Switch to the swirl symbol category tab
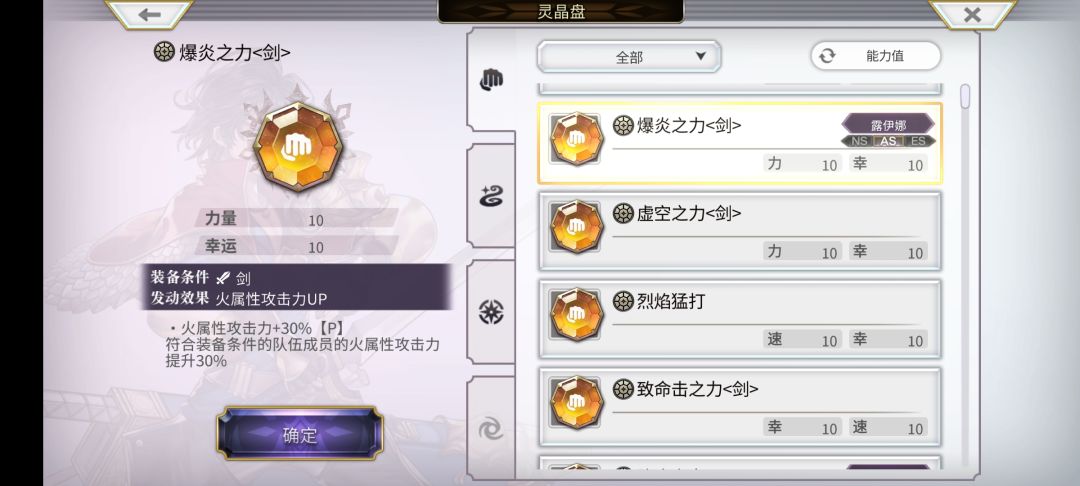 point(491,197)
